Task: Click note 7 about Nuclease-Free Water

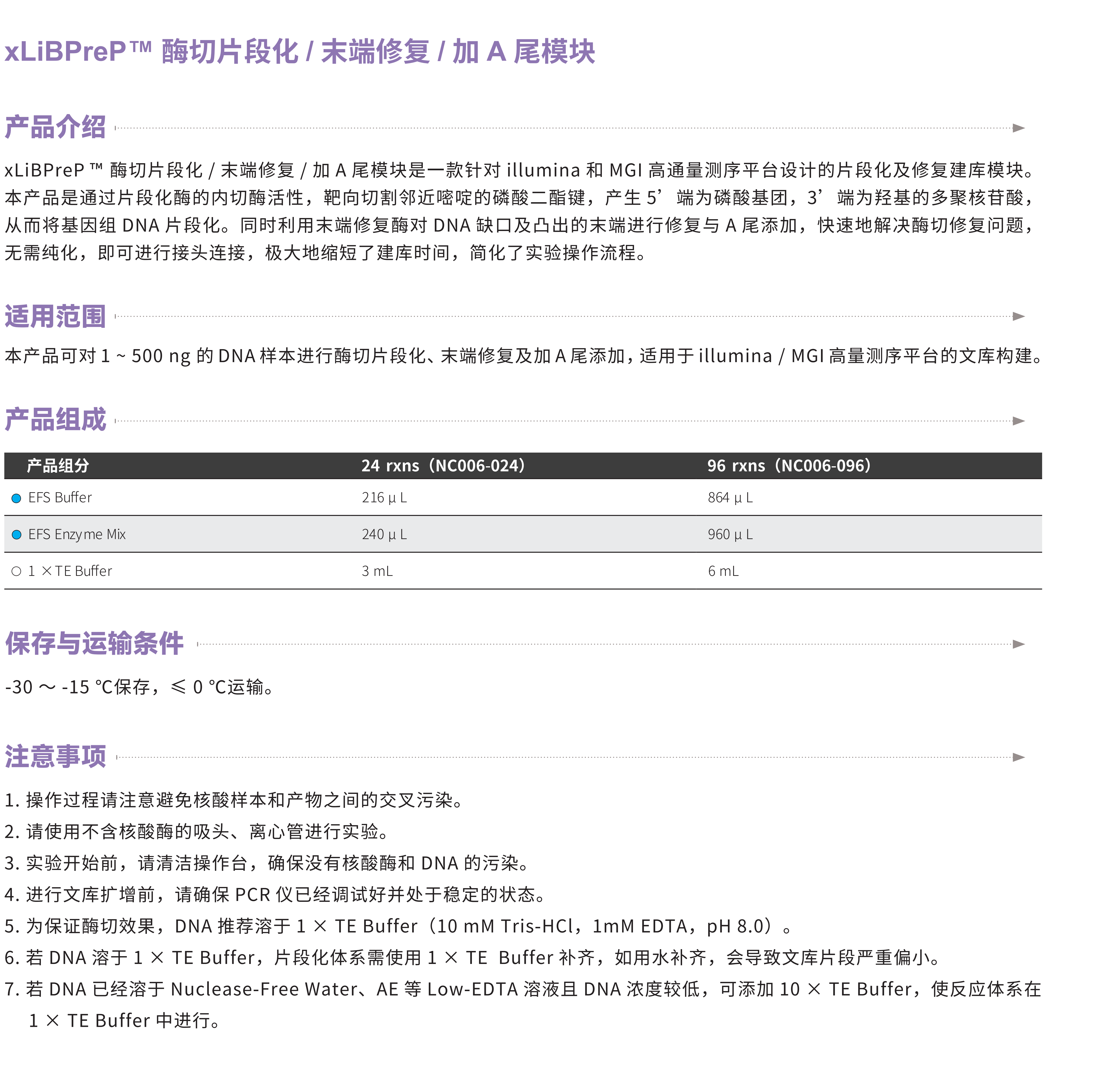Action: click(523, 989)
